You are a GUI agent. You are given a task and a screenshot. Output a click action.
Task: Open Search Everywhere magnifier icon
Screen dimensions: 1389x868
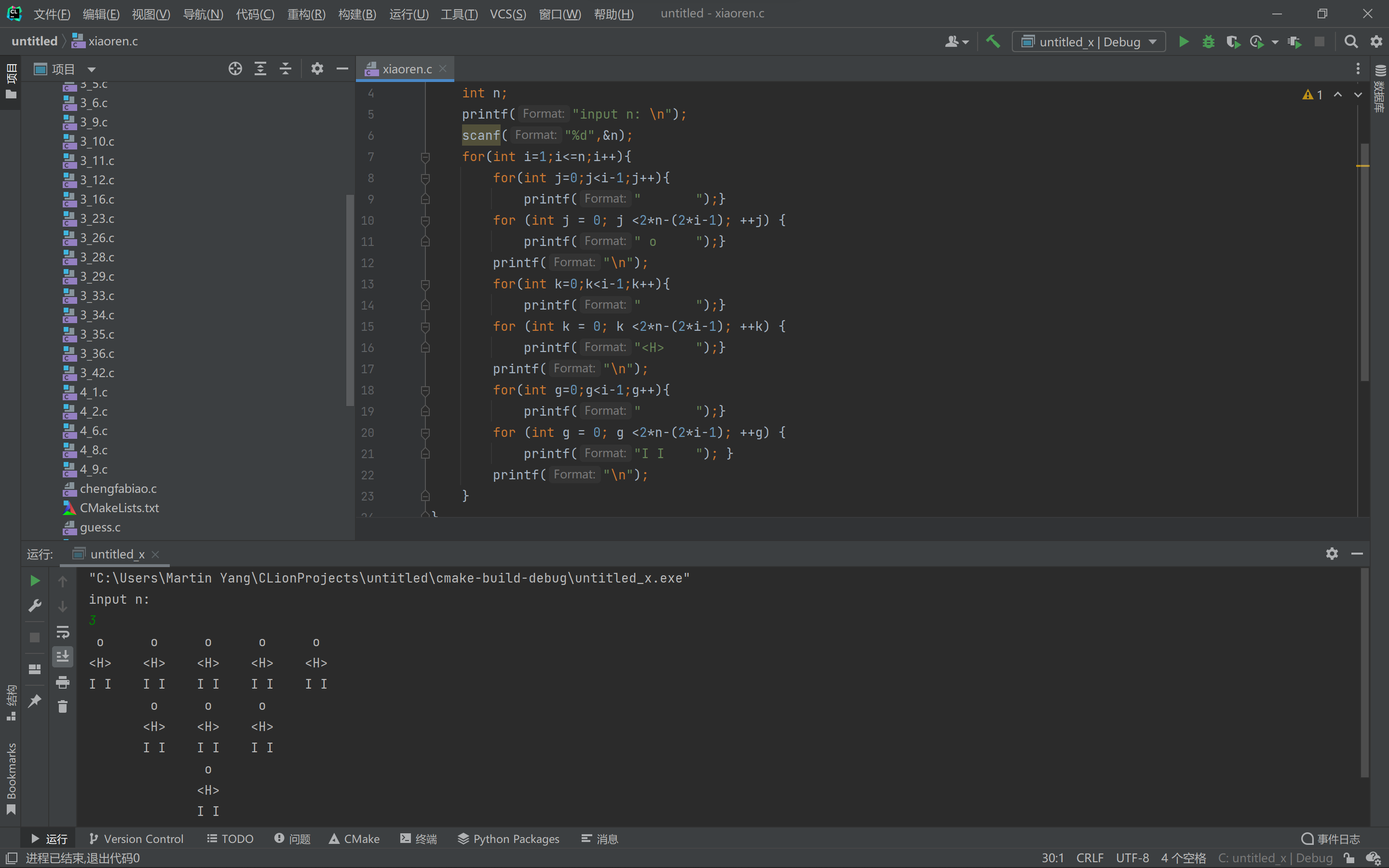1350,42
